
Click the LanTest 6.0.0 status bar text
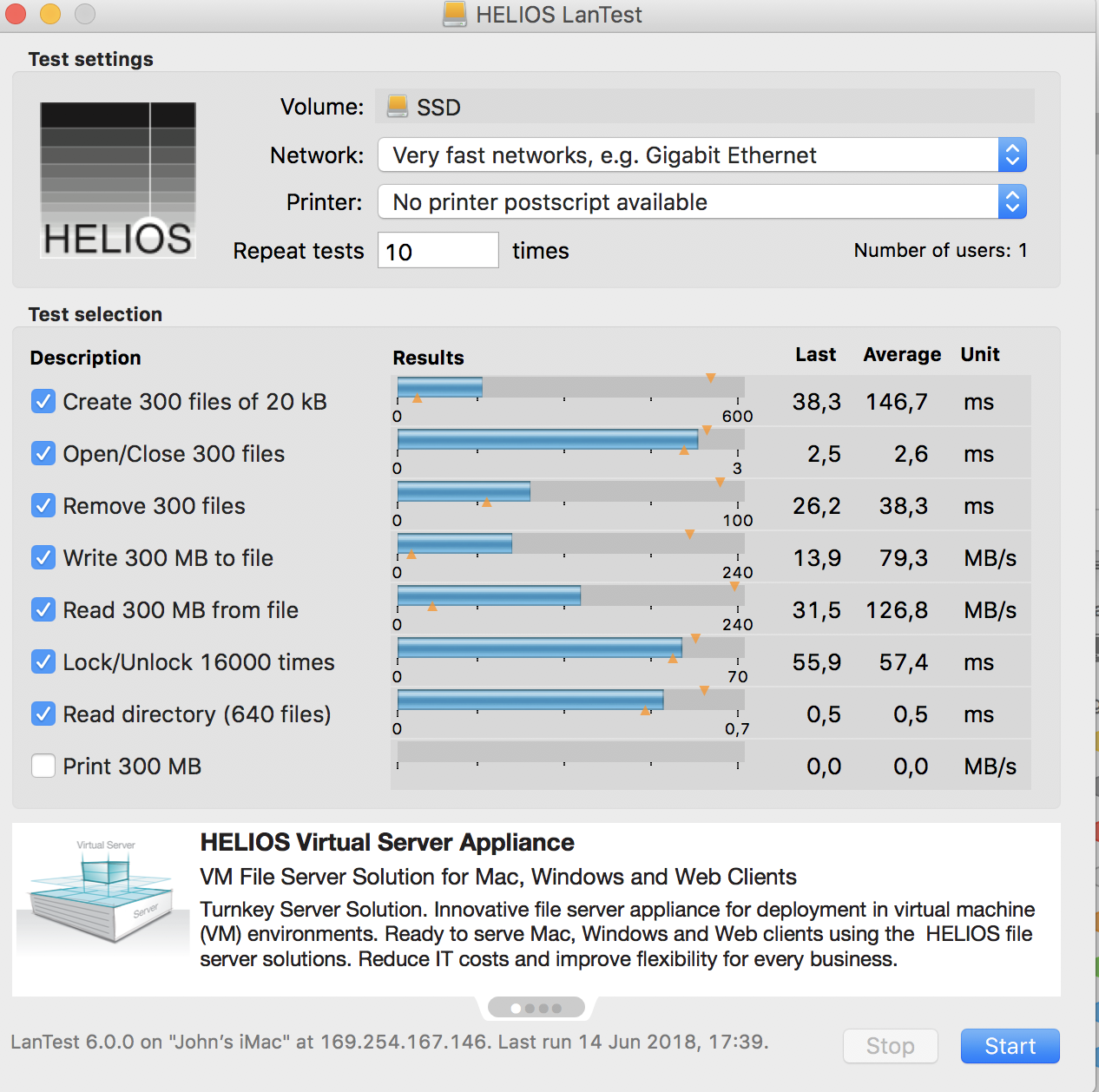pos(390,1042)
